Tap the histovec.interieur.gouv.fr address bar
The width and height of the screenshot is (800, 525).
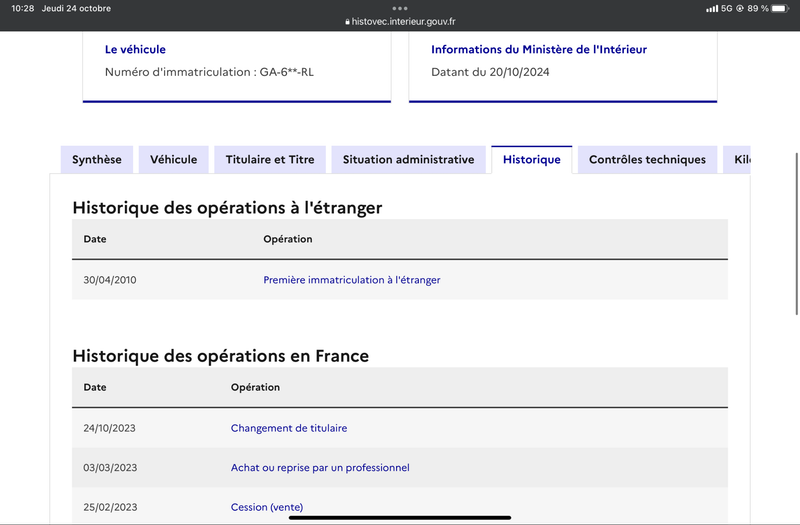pyautogui.click(x=400, y=21)
